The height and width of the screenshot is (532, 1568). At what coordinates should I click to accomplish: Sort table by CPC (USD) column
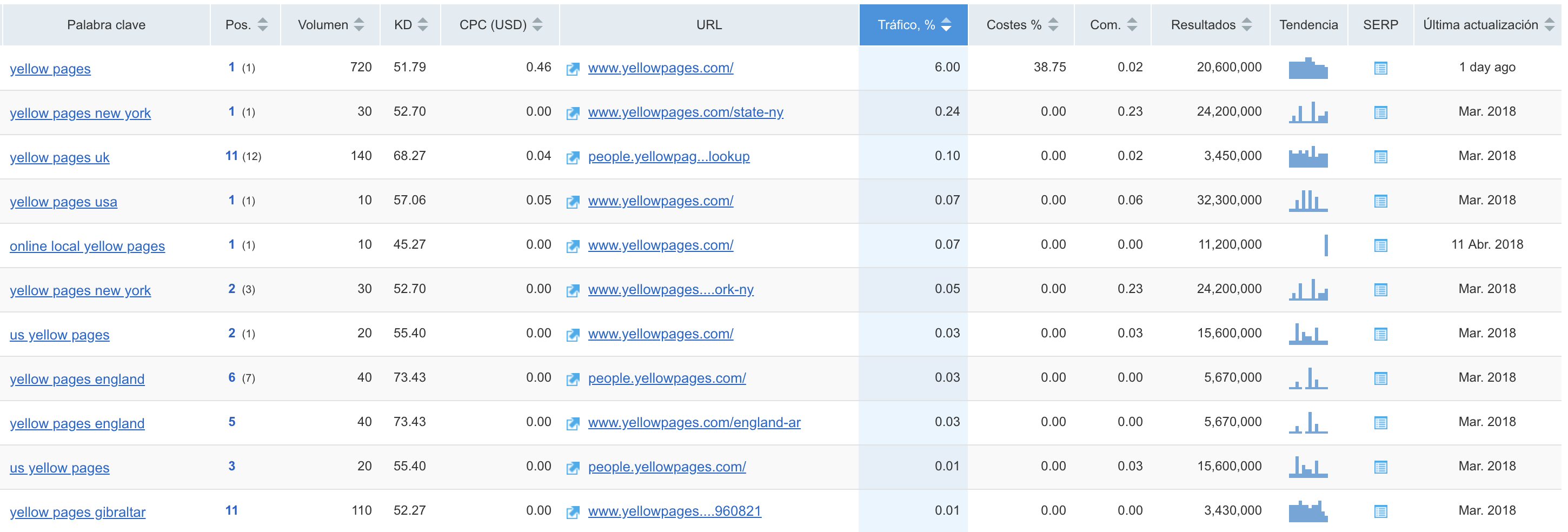pos(537,24)
